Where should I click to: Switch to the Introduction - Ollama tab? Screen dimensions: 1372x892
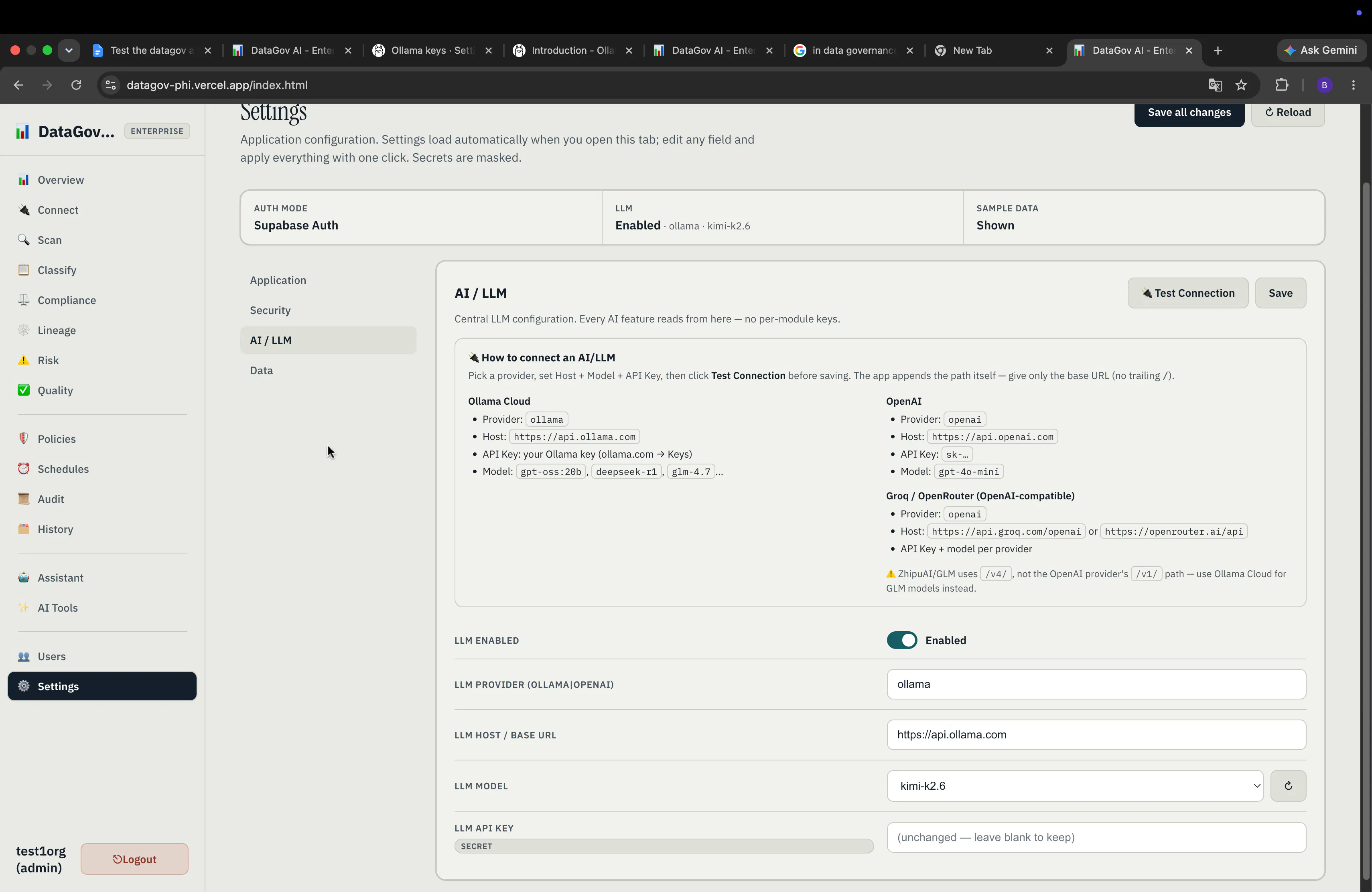[573, 51]
